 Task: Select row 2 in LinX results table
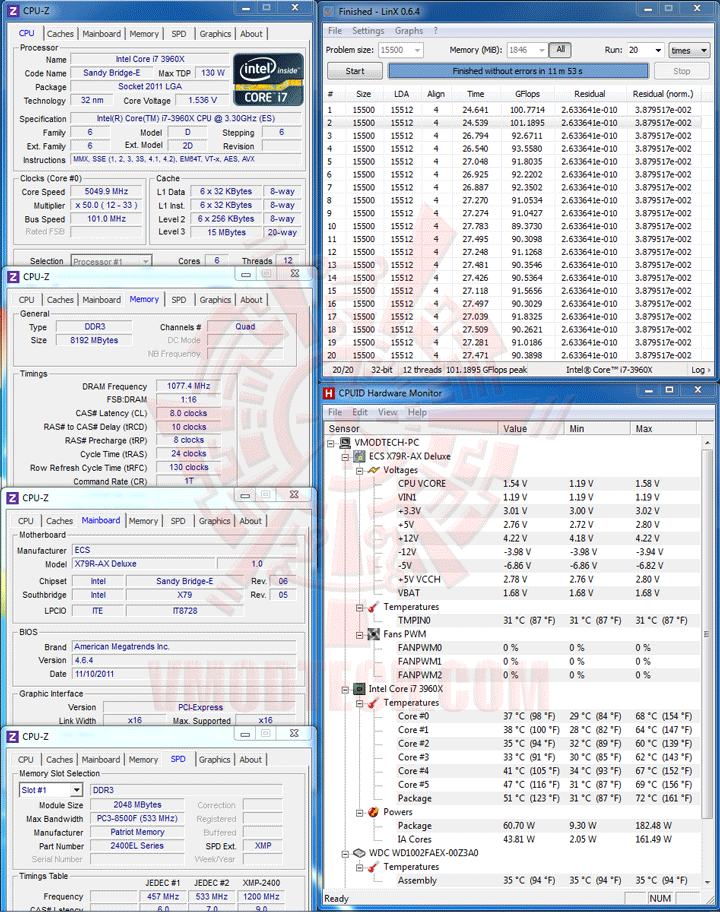(x=512, y=123)
